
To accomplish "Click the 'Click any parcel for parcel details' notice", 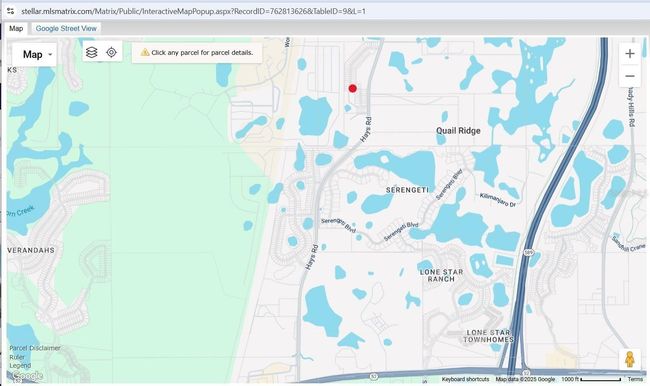I will [197, 53].
